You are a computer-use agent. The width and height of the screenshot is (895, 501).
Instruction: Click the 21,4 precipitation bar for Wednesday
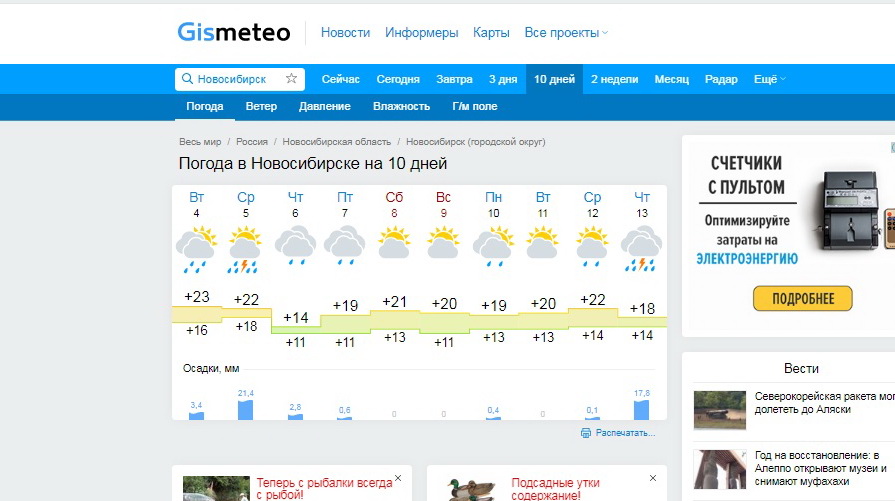click(x=245, y=409)
